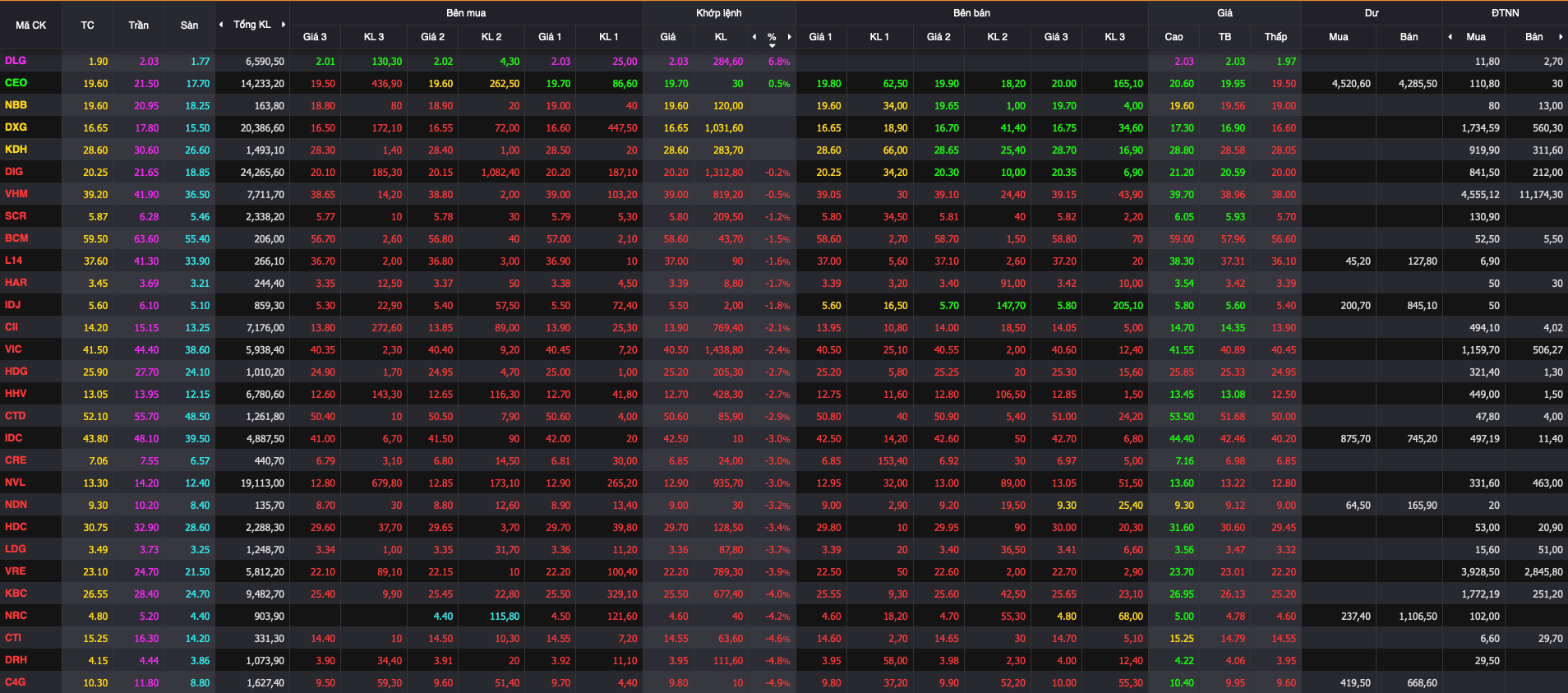Open the HDC stock symbol
Image resolution: width=1568 pixels, height=693 pixels.
click(x=16, y=527)
